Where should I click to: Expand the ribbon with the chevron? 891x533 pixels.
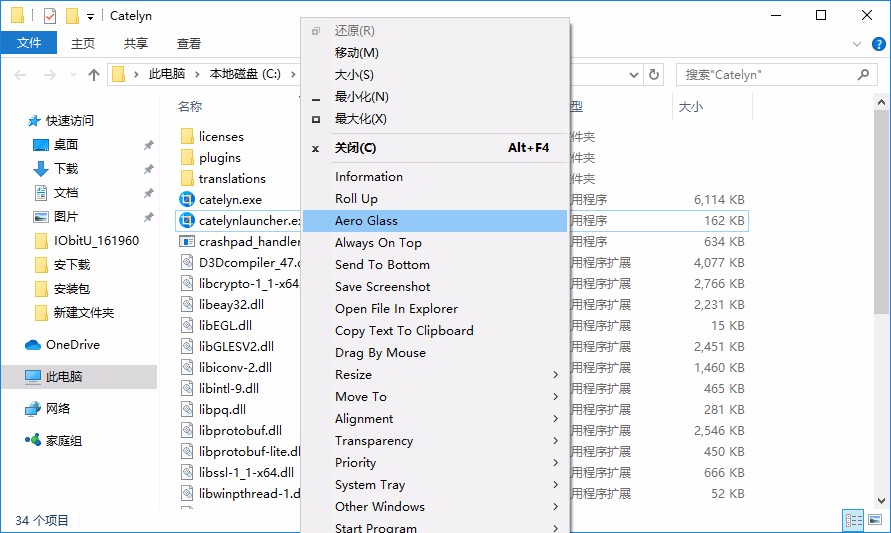pos(857,44)
